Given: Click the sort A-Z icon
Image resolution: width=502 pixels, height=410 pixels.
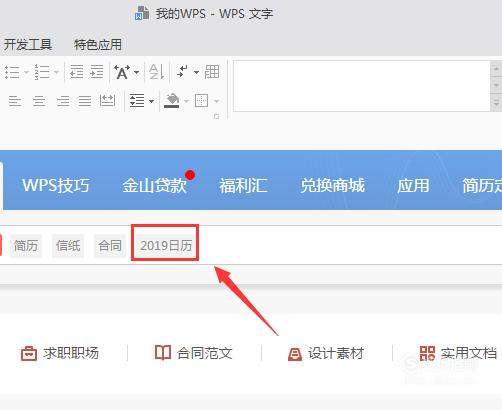Looking at the screenshot, I should pos(156,72).
